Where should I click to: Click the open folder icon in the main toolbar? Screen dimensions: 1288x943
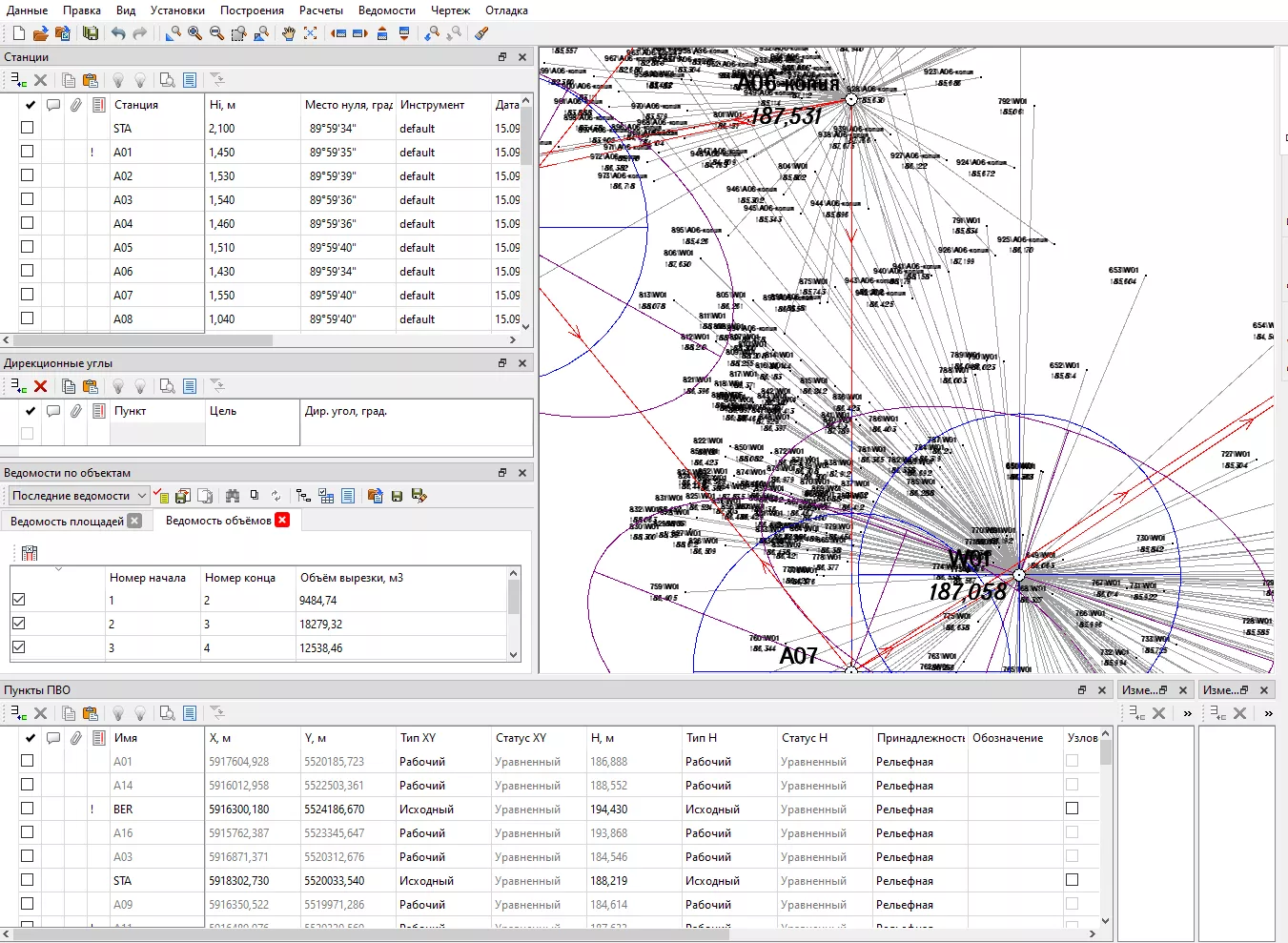40,33
